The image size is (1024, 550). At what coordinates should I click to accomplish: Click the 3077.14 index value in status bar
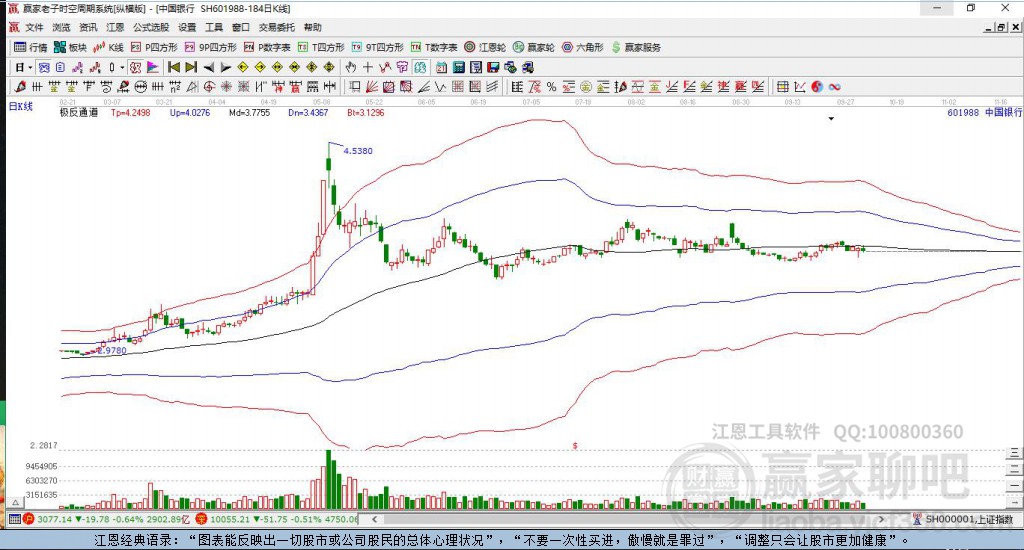55,519
